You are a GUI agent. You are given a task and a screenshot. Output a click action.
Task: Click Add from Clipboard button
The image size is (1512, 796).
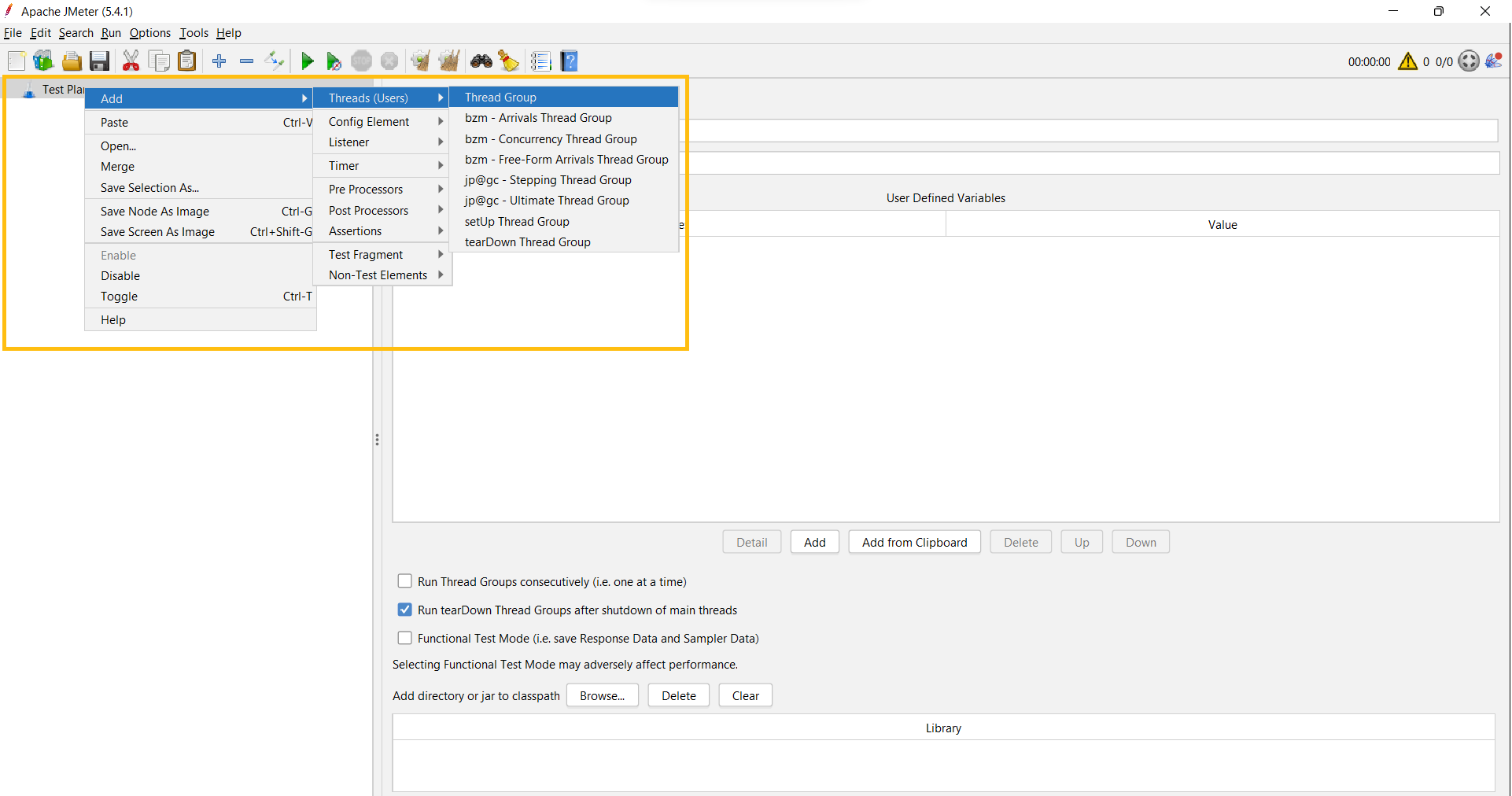914,542
